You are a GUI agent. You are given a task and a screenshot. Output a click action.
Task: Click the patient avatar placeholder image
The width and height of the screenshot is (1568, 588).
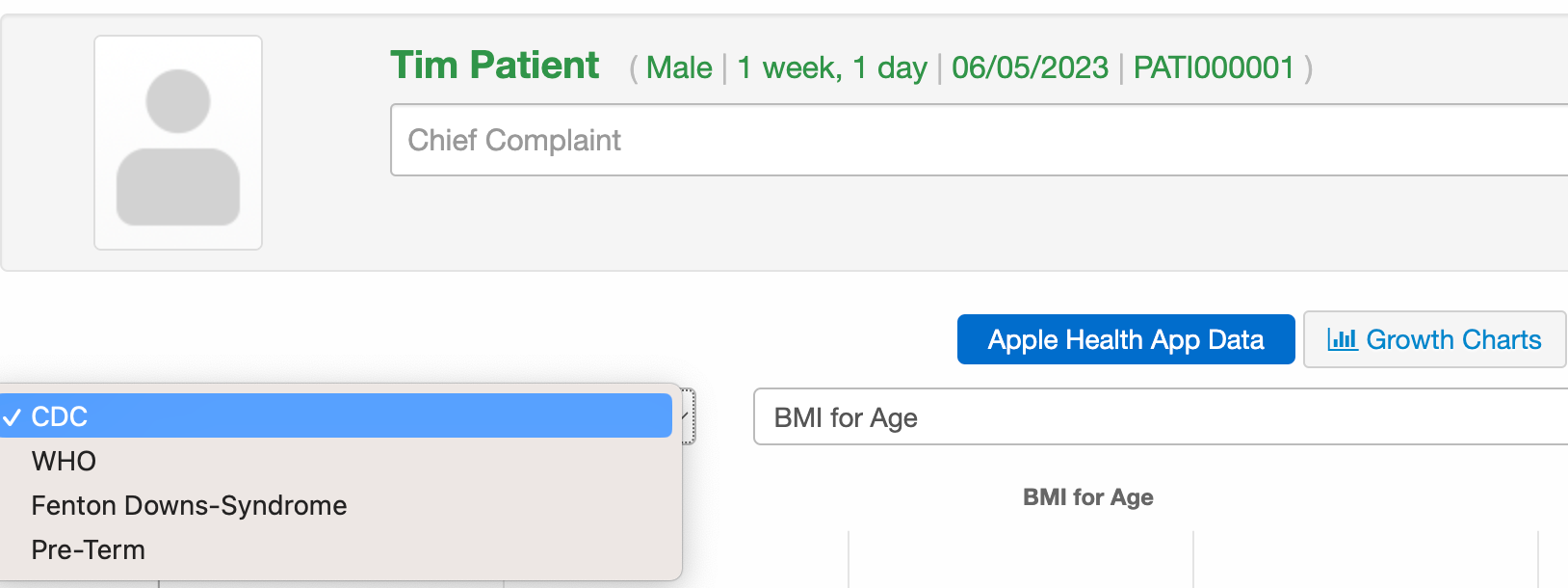178,144
